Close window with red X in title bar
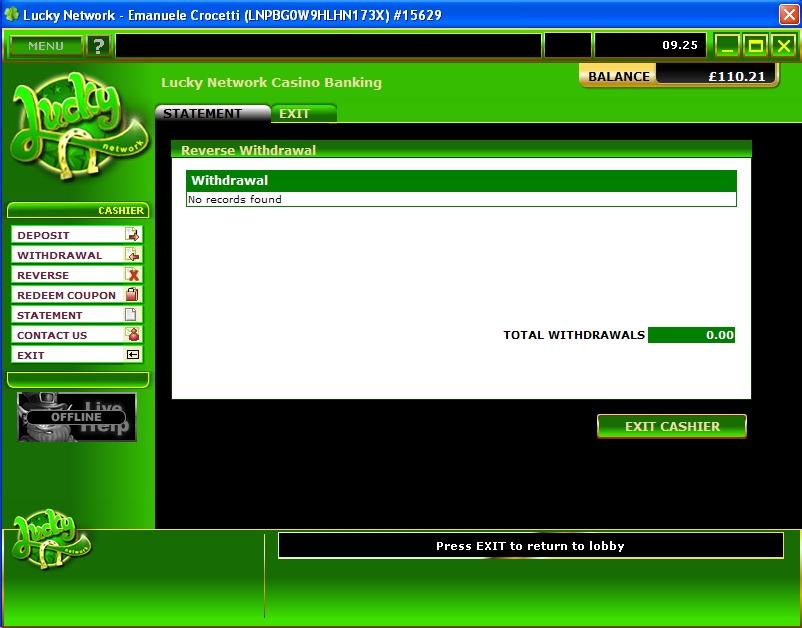The width and height of the screenshot is (802, 628). (x=789, y=14)
